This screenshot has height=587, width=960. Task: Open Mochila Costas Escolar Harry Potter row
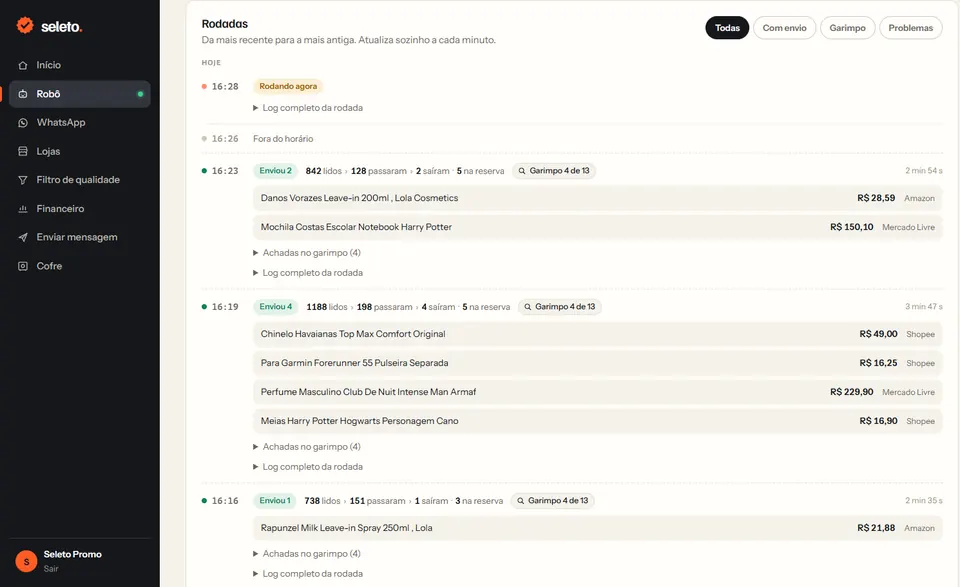point(598,227)
